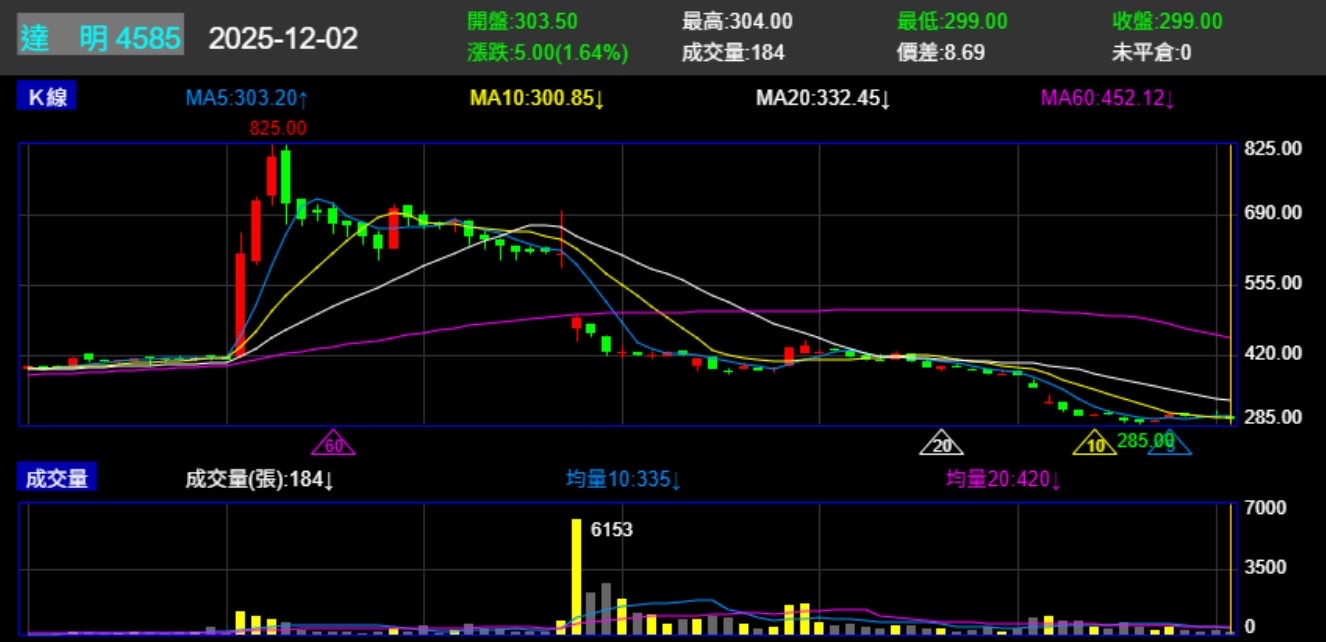
Task: Click the 漲跌:5.00(1.64%) value
Action: 548,53
